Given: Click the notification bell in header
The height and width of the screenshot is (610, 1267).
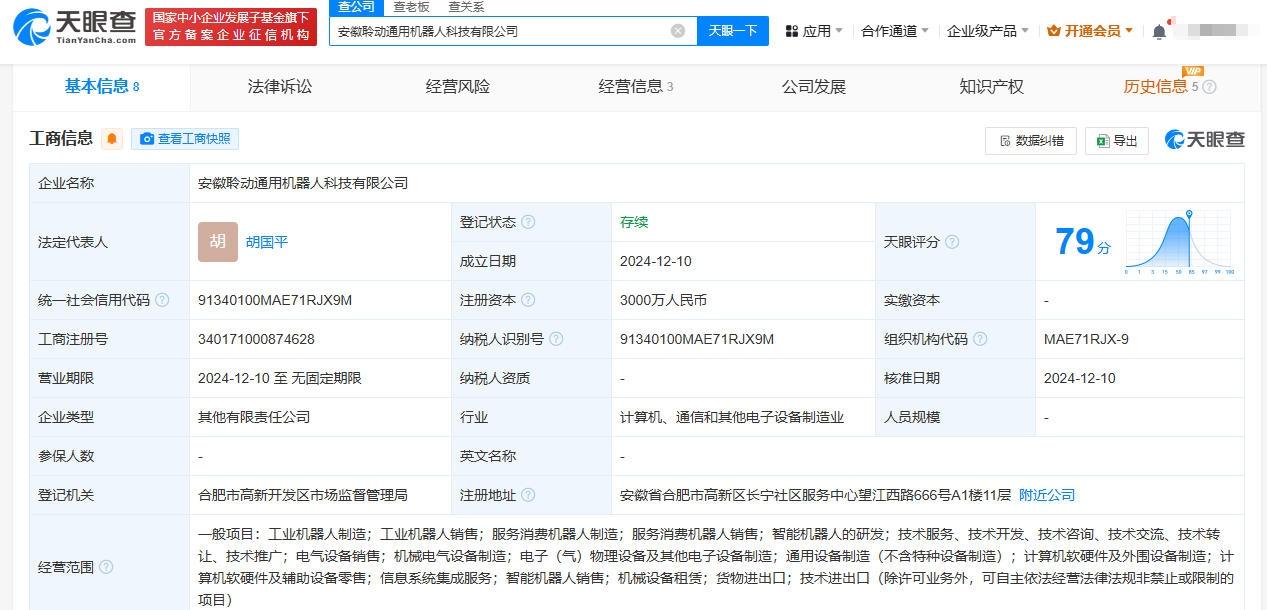Looking at the screenshot, I should pyautogui.click(x=1159, y=31).
